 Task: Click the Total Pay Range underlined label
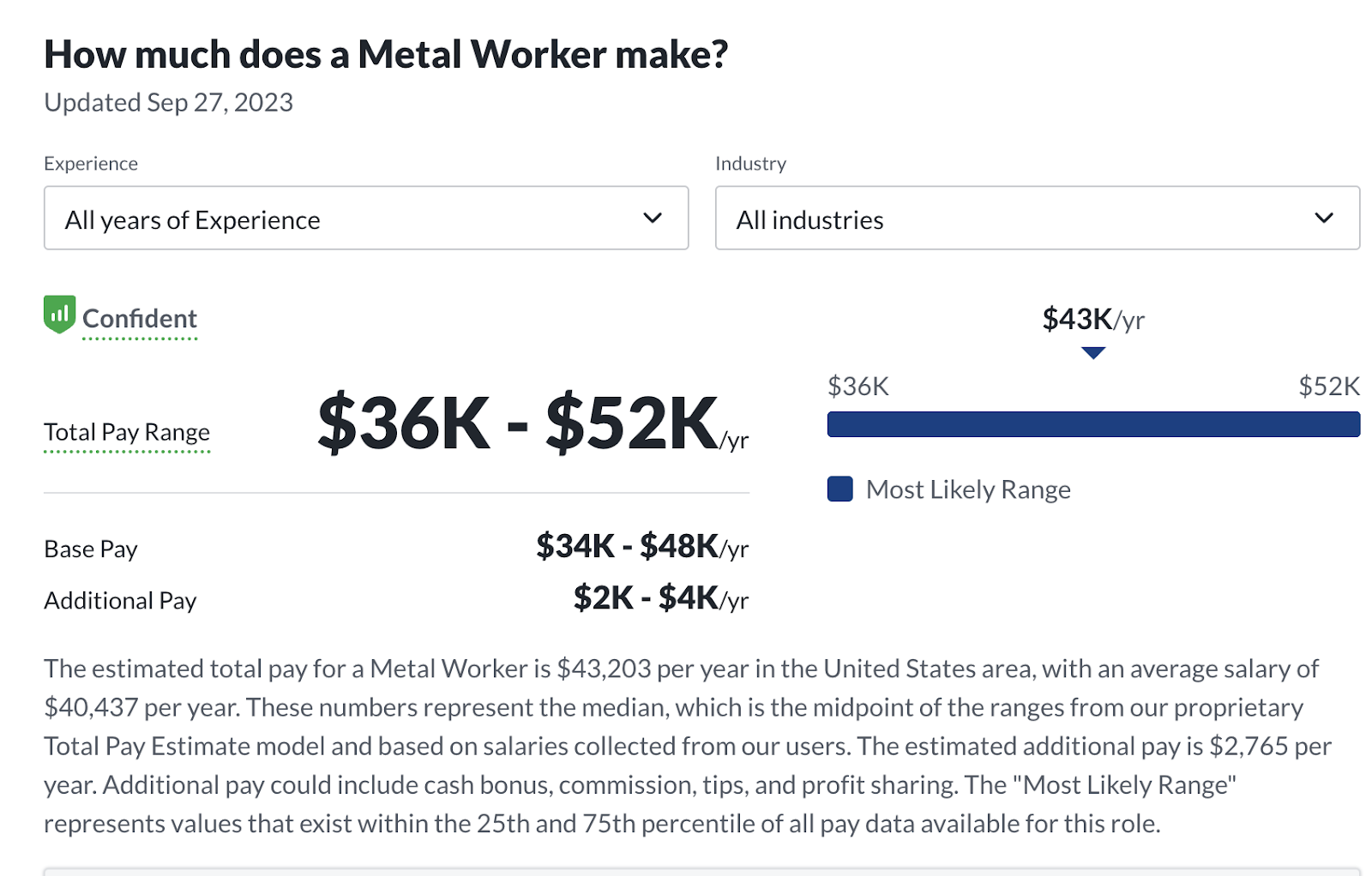click(x=127, y=432)
